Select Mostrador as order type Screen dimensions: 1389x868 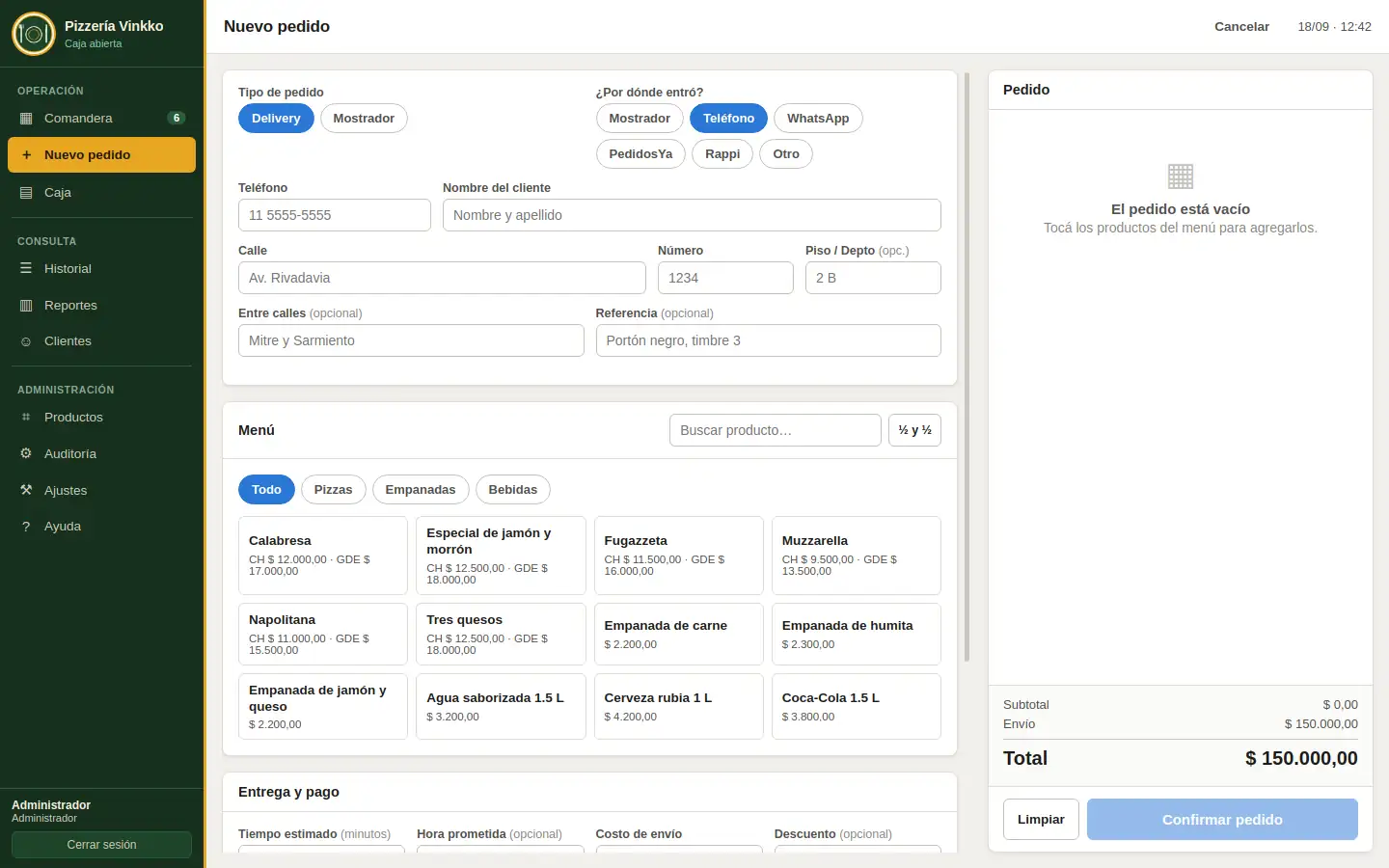pyautogui.click(x=364, y=119)
